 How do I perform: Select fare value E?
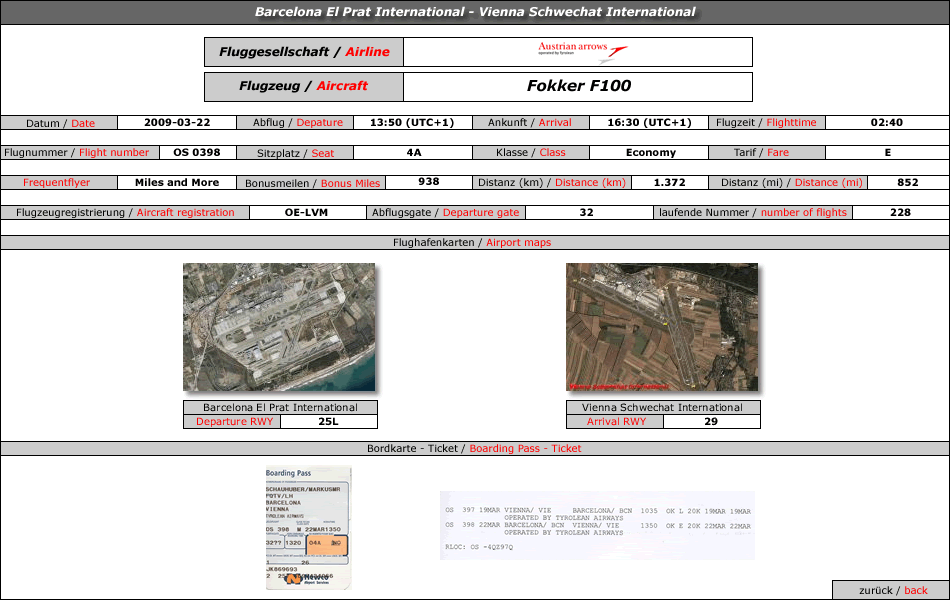888,152
